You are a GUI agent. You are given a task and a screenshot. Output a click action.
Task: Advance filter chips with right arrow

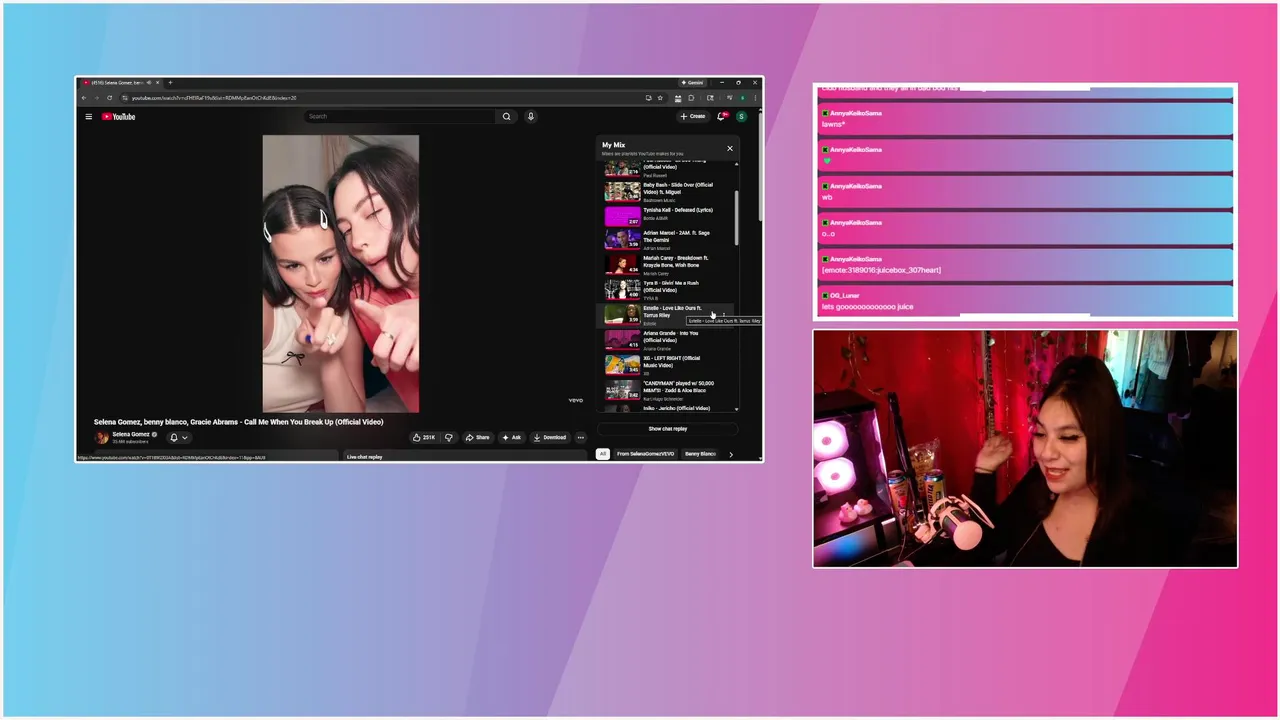click(731, 454)
